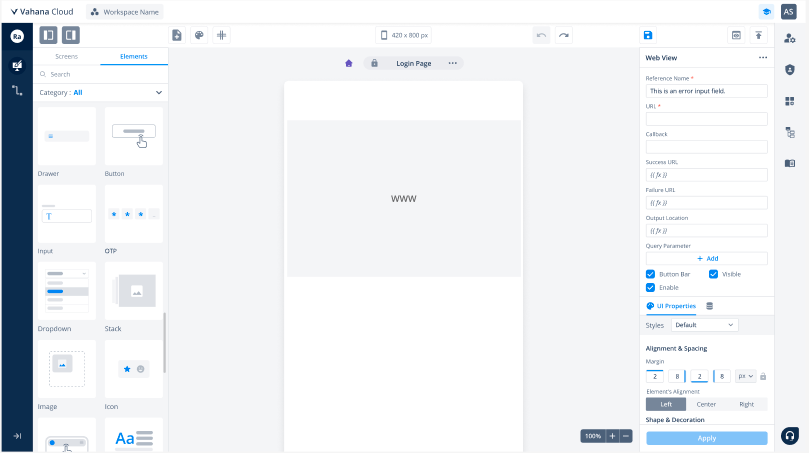Uncheck the Button Bar checkbox

click(651, 274)
